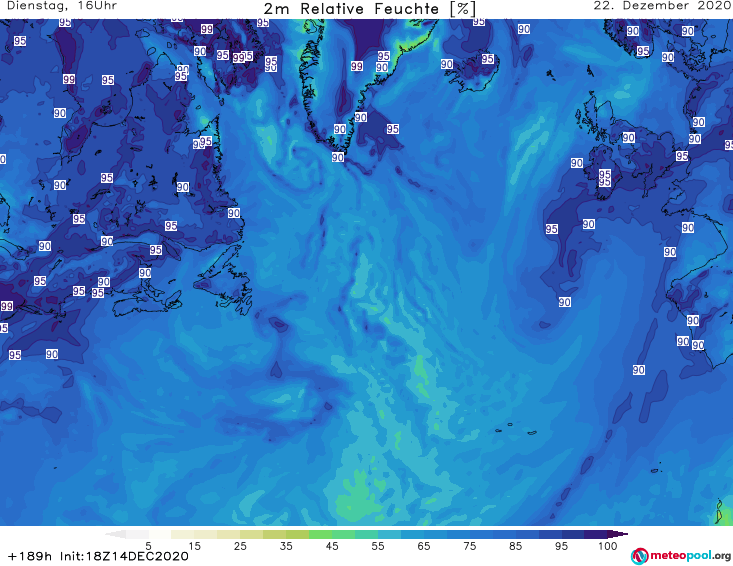This screenshot has height=566, width=733.
Task: Click the legend value '55'
Action: (x=377, y=545)
